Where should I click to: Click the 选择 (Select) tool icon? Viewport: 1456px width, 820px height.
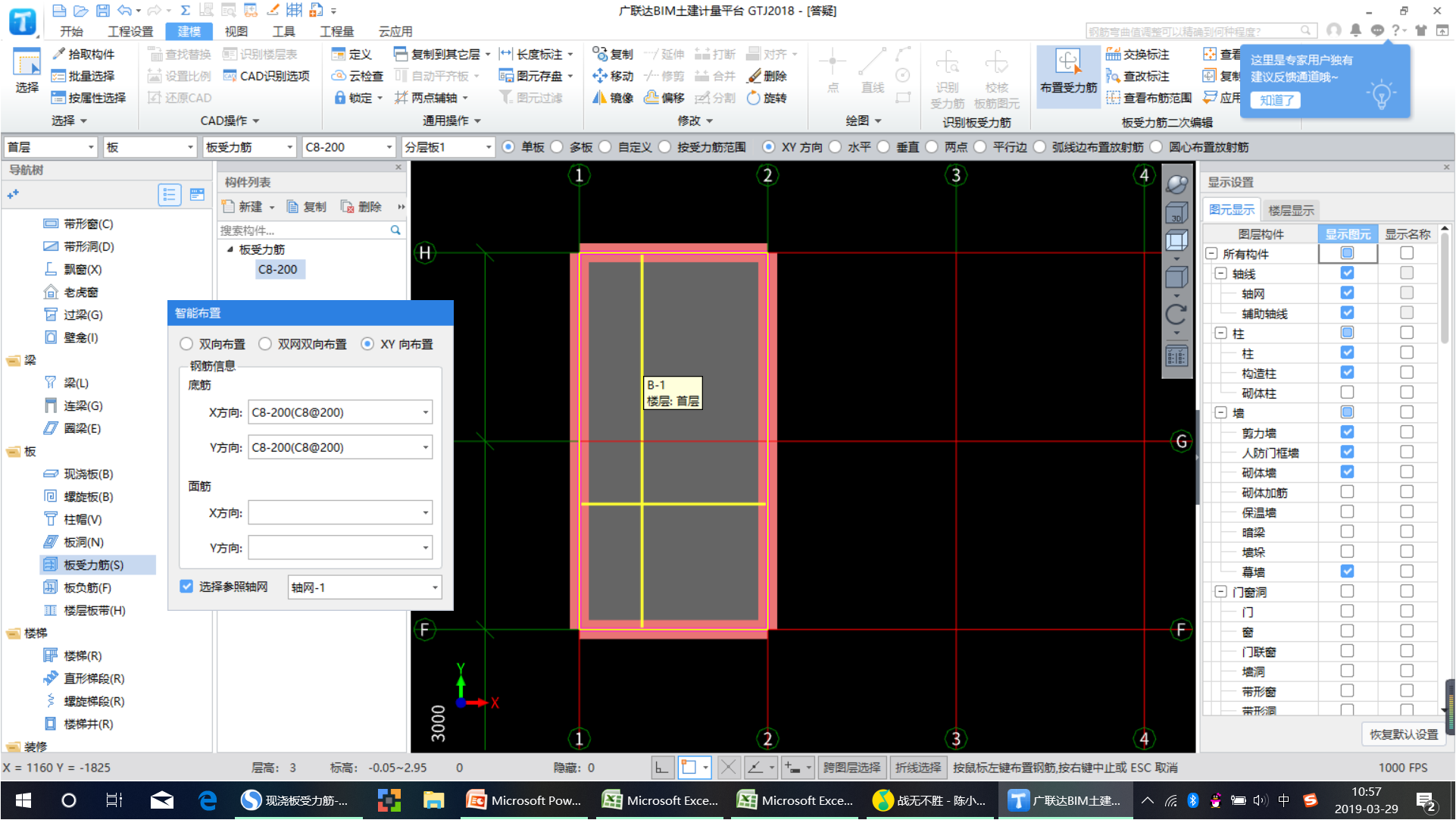point(27,71)
